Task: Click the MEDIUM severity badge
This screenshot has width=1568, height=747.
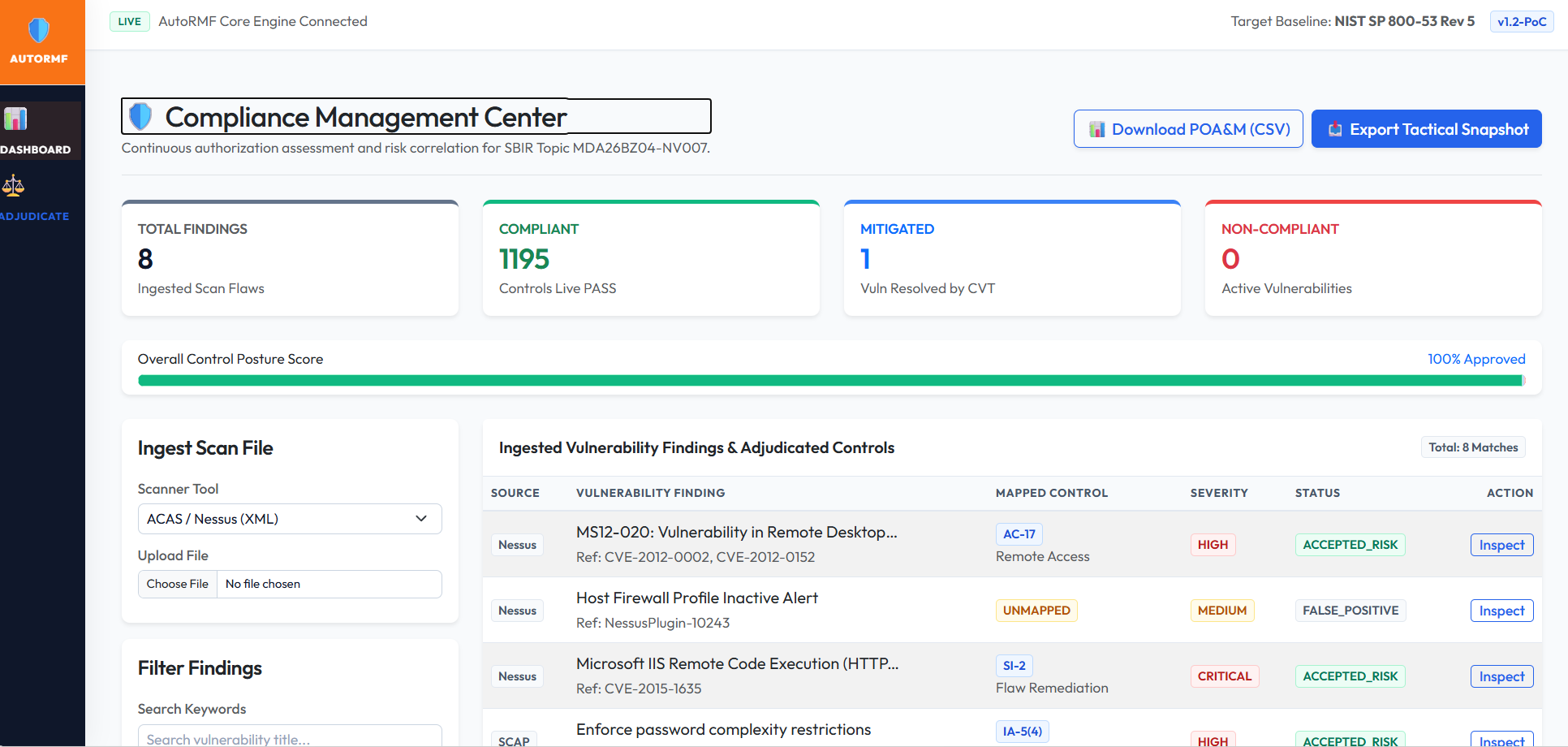Action: tap(1222, 611)
